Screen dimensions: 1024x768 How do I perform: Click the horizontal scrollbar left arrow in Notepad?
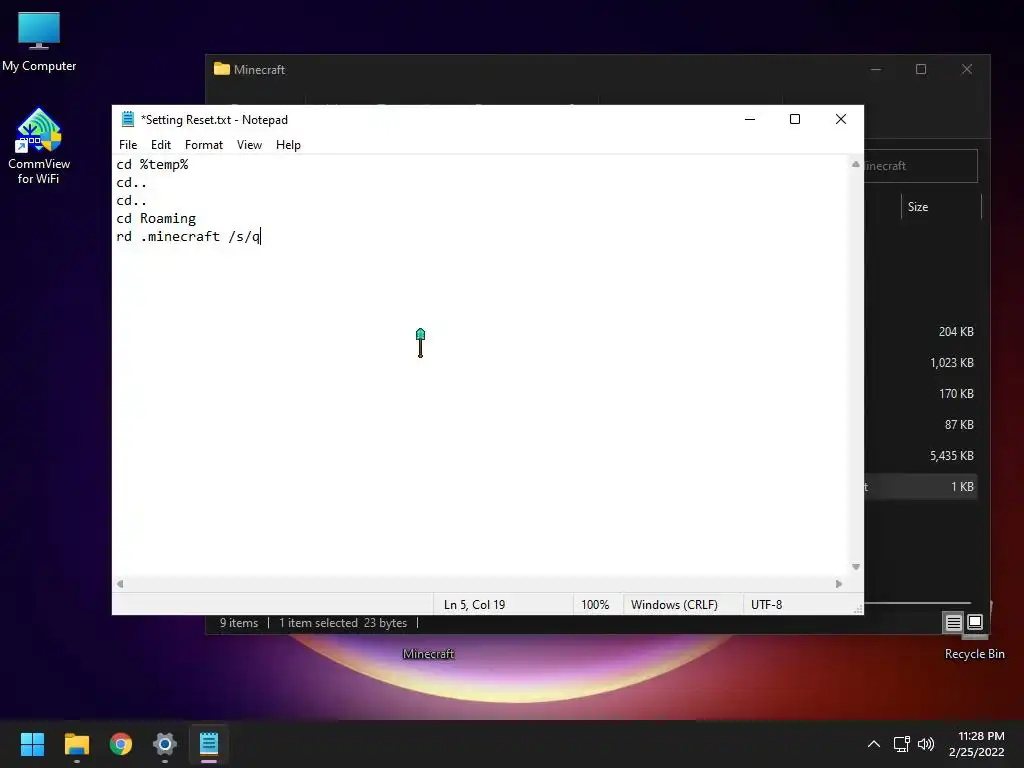point(120,584)
